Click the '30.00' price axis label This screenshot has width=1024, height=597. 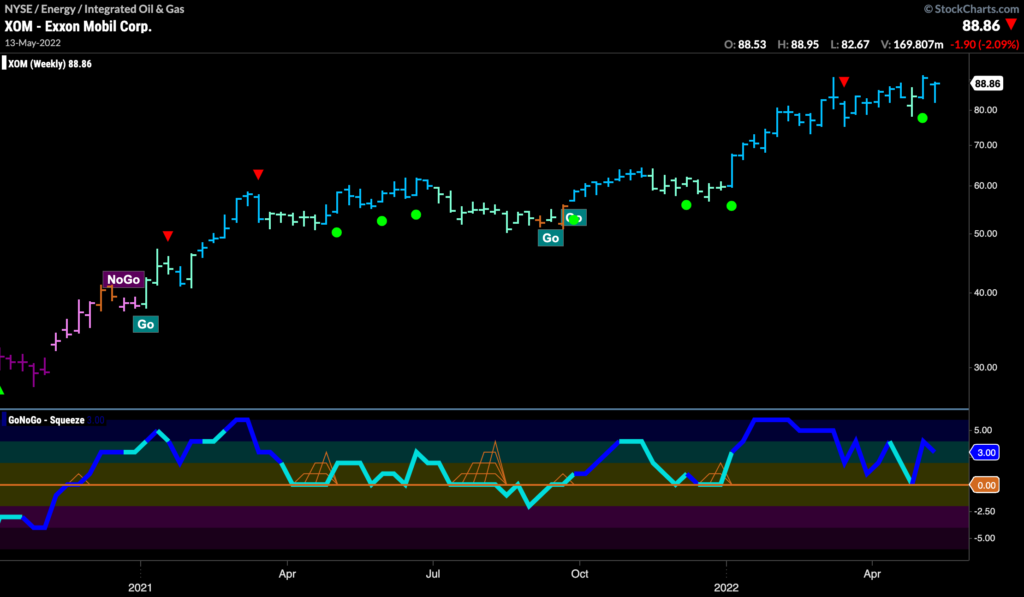coord(985,367)
